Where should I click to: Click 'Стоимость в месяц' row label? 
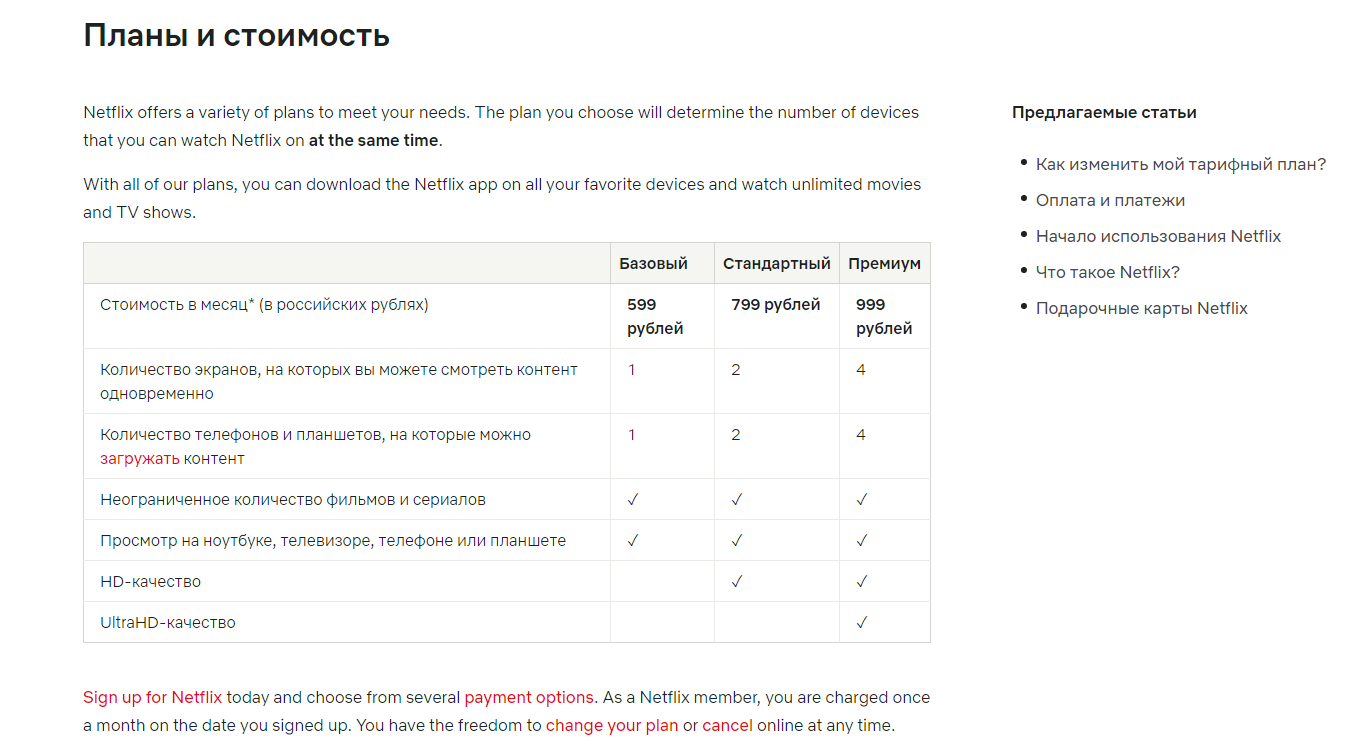264,305
